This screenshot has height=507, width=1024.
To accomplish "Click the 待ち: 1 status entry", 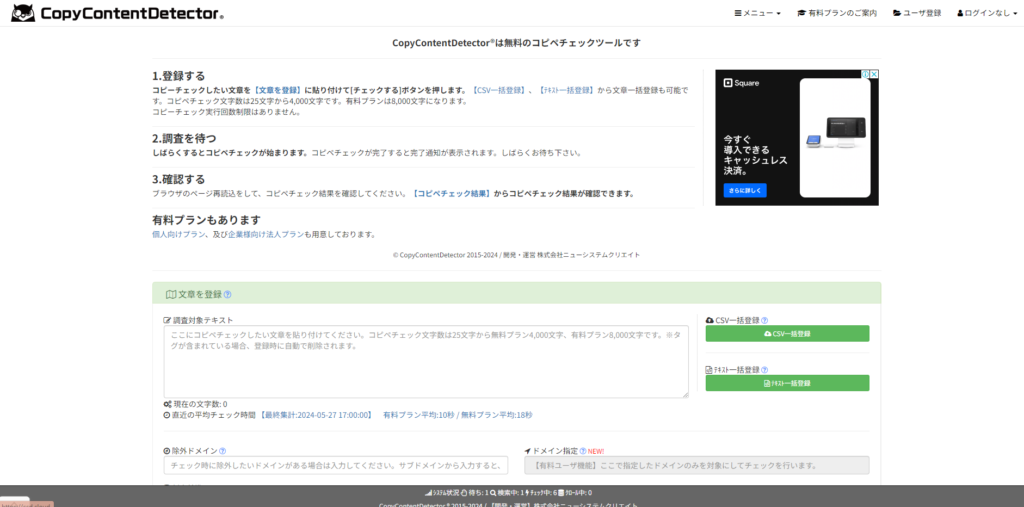I will (x=474, y=493).
